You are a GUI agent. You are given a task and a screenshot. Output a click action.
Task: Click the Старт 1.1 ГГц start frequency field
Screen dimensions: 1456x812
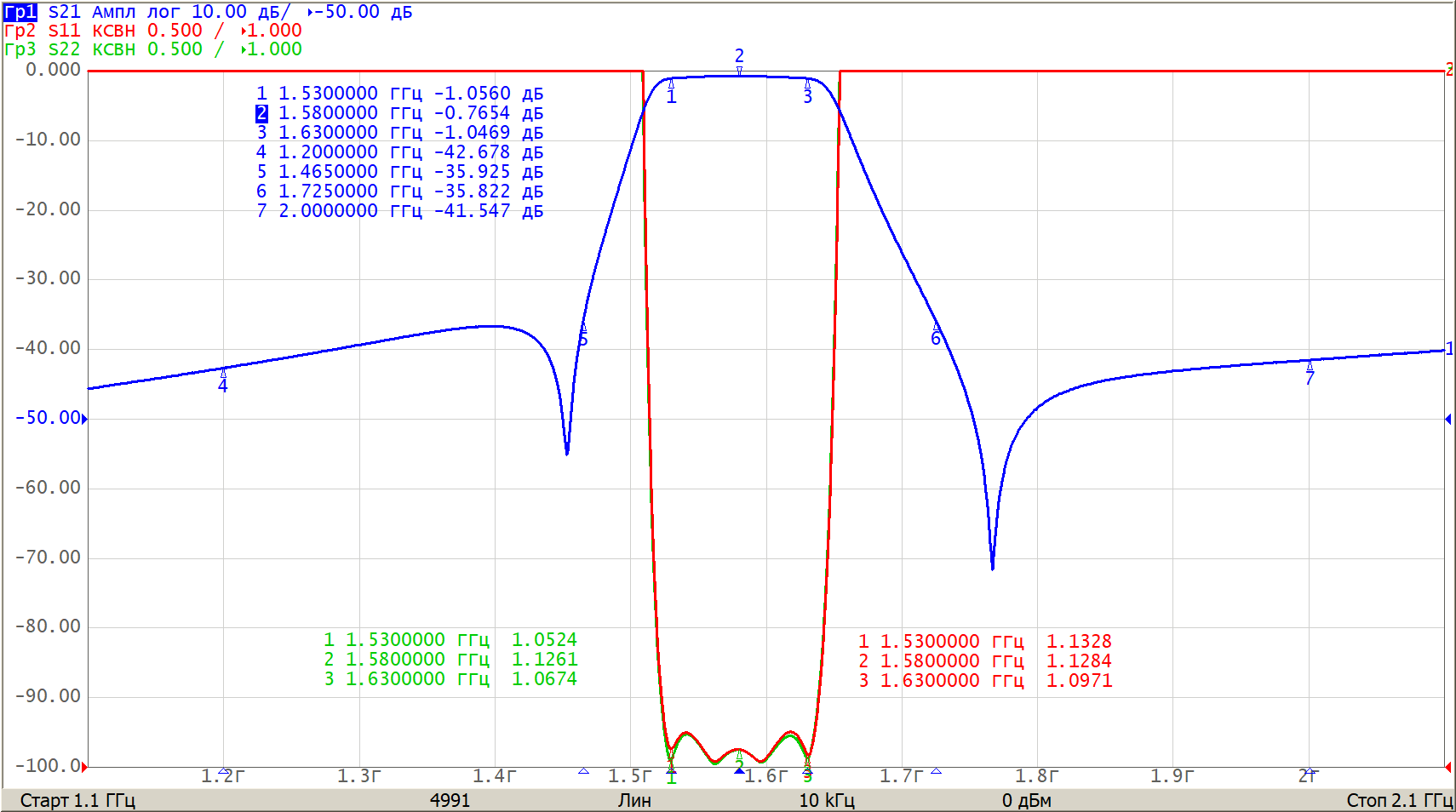click(77, 800)
